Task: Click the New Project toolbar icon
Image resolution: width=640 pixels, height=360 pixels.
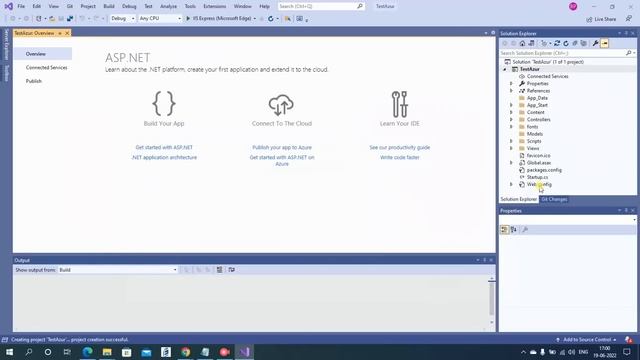Action: pyautogui.click(x=38, y=19)
